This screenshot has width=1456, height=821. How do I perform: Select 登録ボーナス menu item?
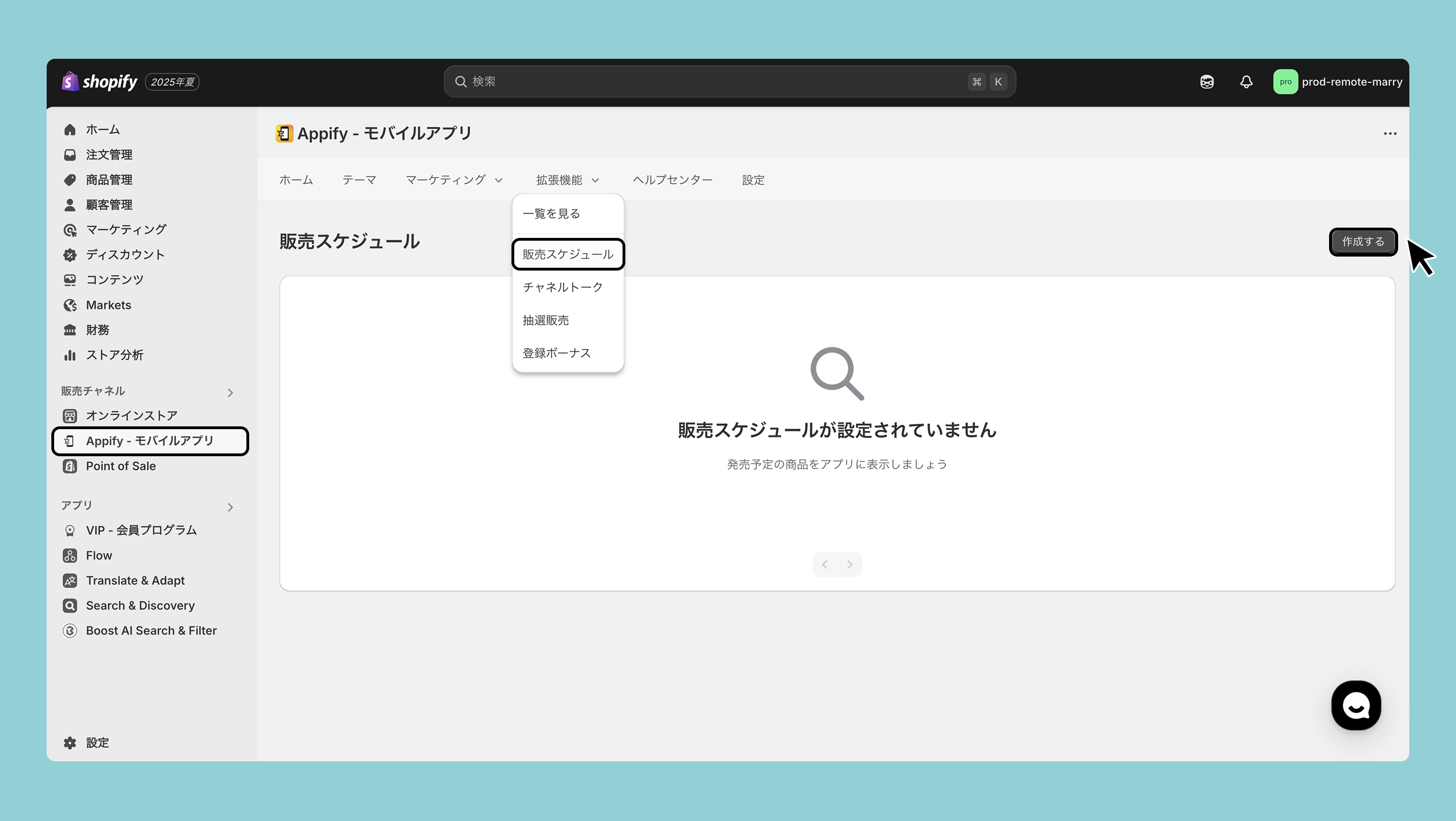click(x=556, y=353)
